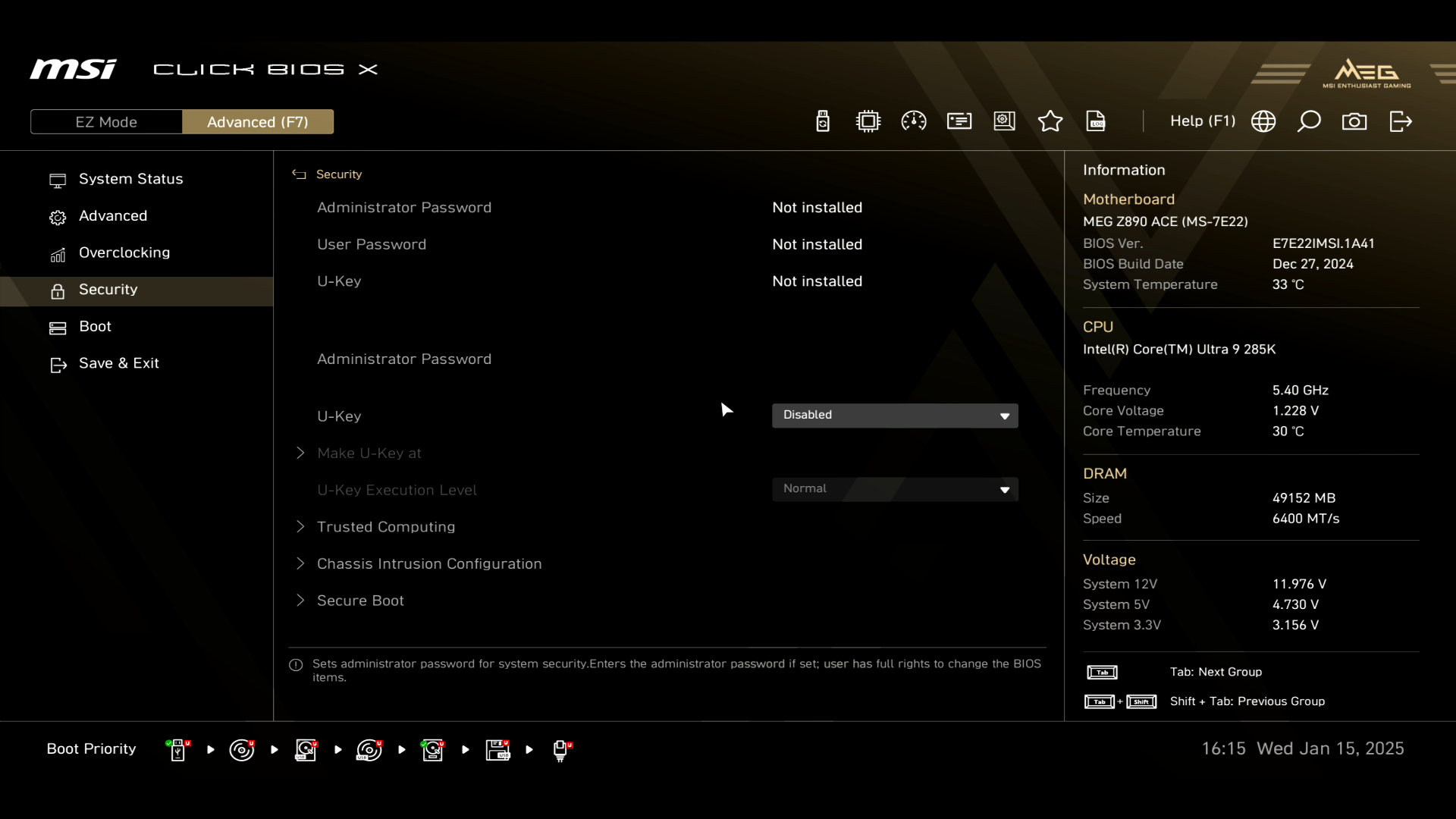Expand Trusted Computing submenu
This screenshot has height=819, width=1456.
tap(385, 527)
